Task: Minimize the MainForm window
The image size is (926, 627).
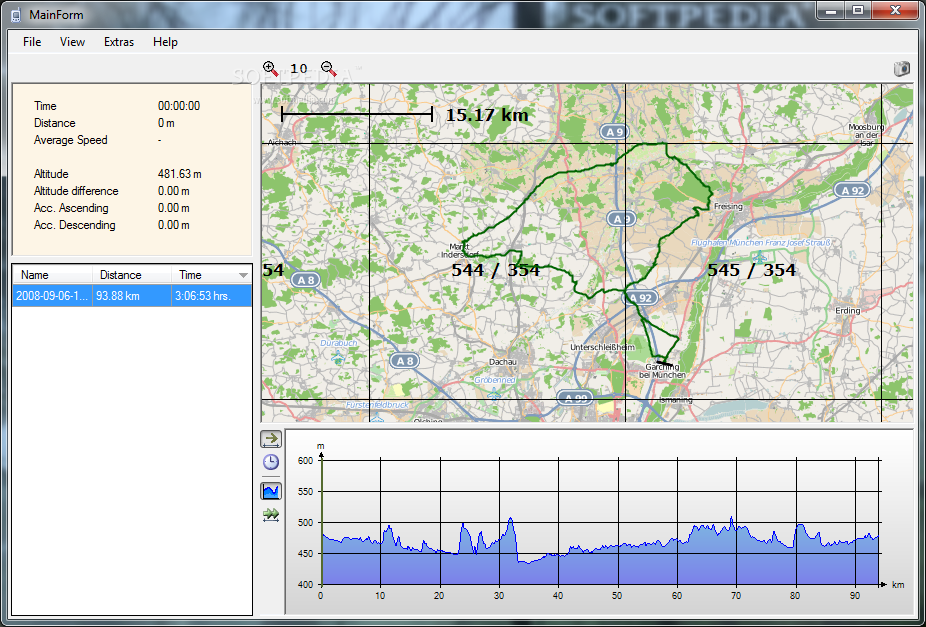Action: [832, 9]
